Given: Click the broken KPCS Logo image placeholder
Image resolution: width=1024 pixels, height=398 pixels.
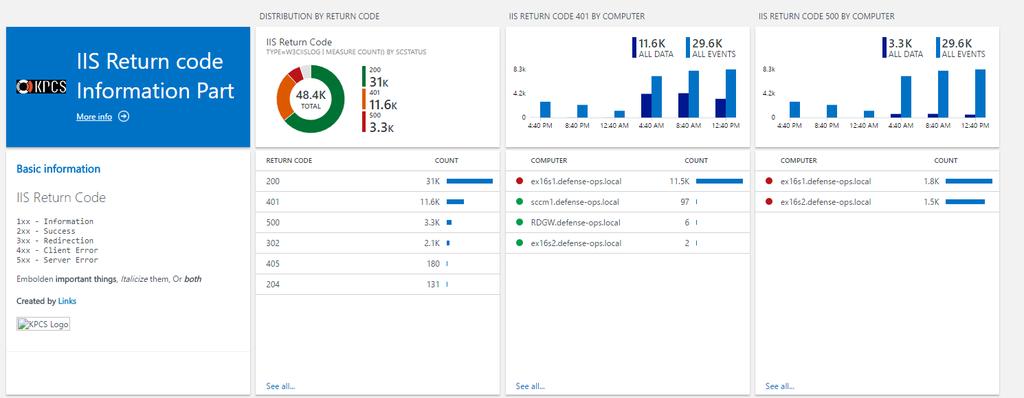Looking at the screenshot, I should 43,324.
